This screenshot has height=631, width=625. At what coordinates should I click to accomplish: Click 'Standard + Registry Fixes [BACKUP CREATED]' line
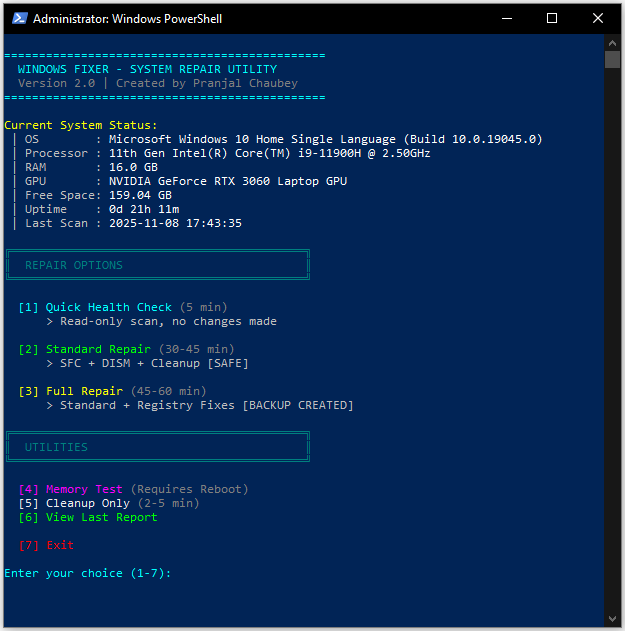coord(206,405)
